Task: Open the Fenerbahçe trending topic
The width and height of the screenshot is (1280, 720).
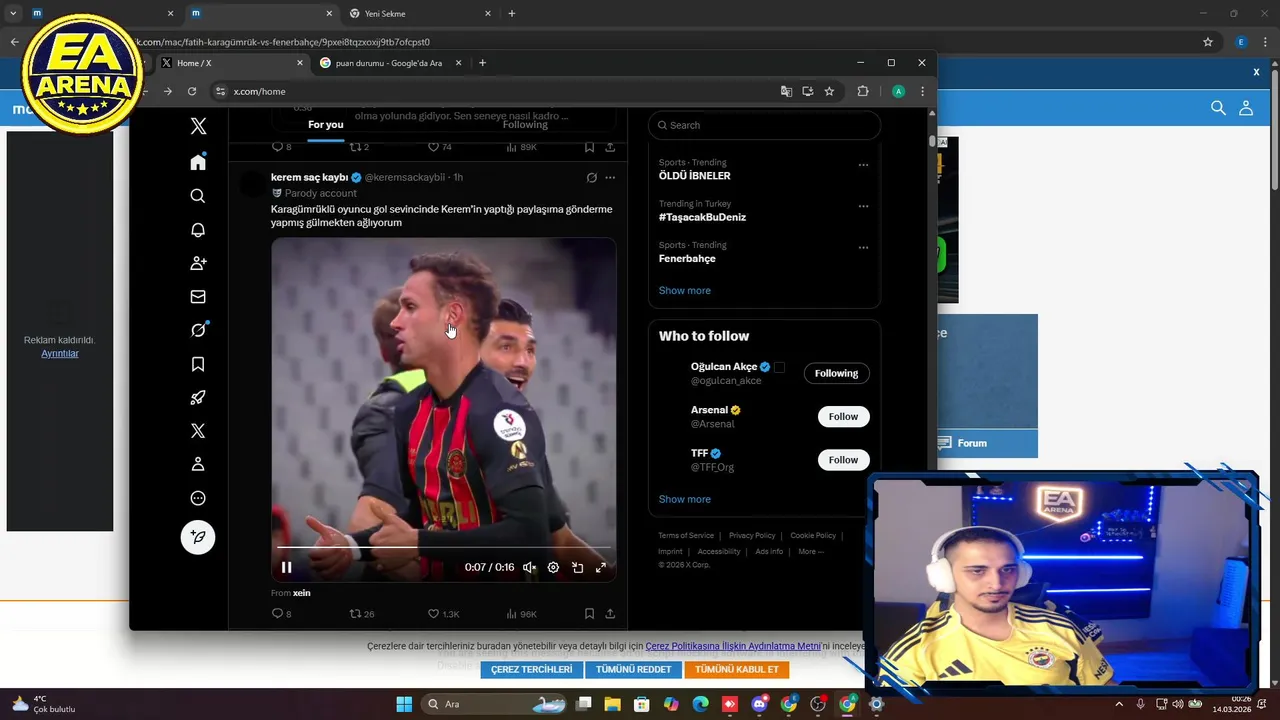Action: pyautogui.click(x=687, y=258)
